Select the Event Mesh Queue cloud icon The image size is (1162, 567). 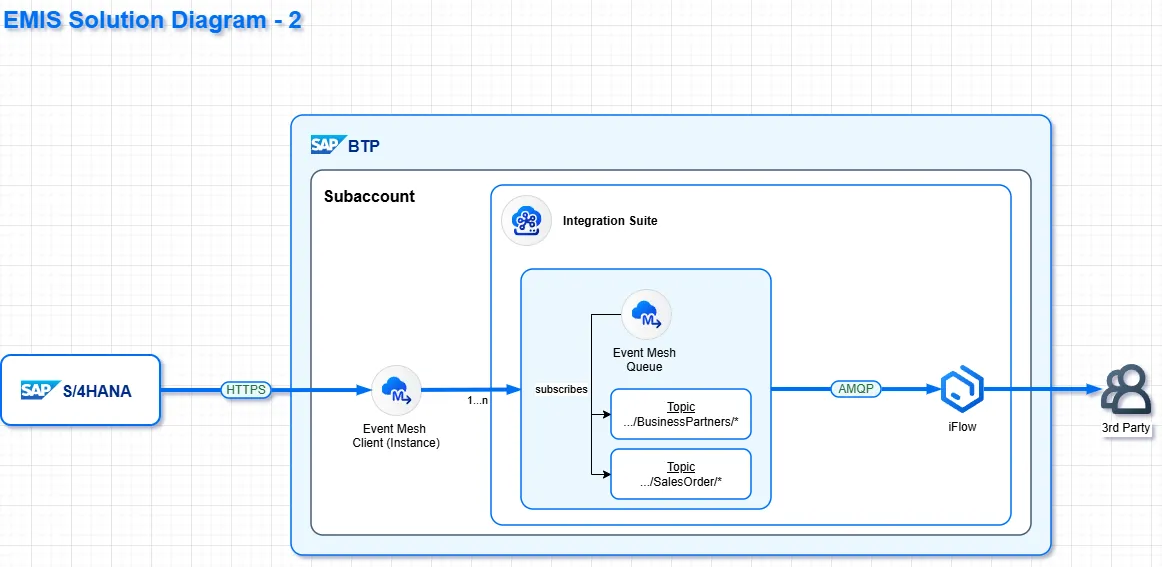point(646,314)
